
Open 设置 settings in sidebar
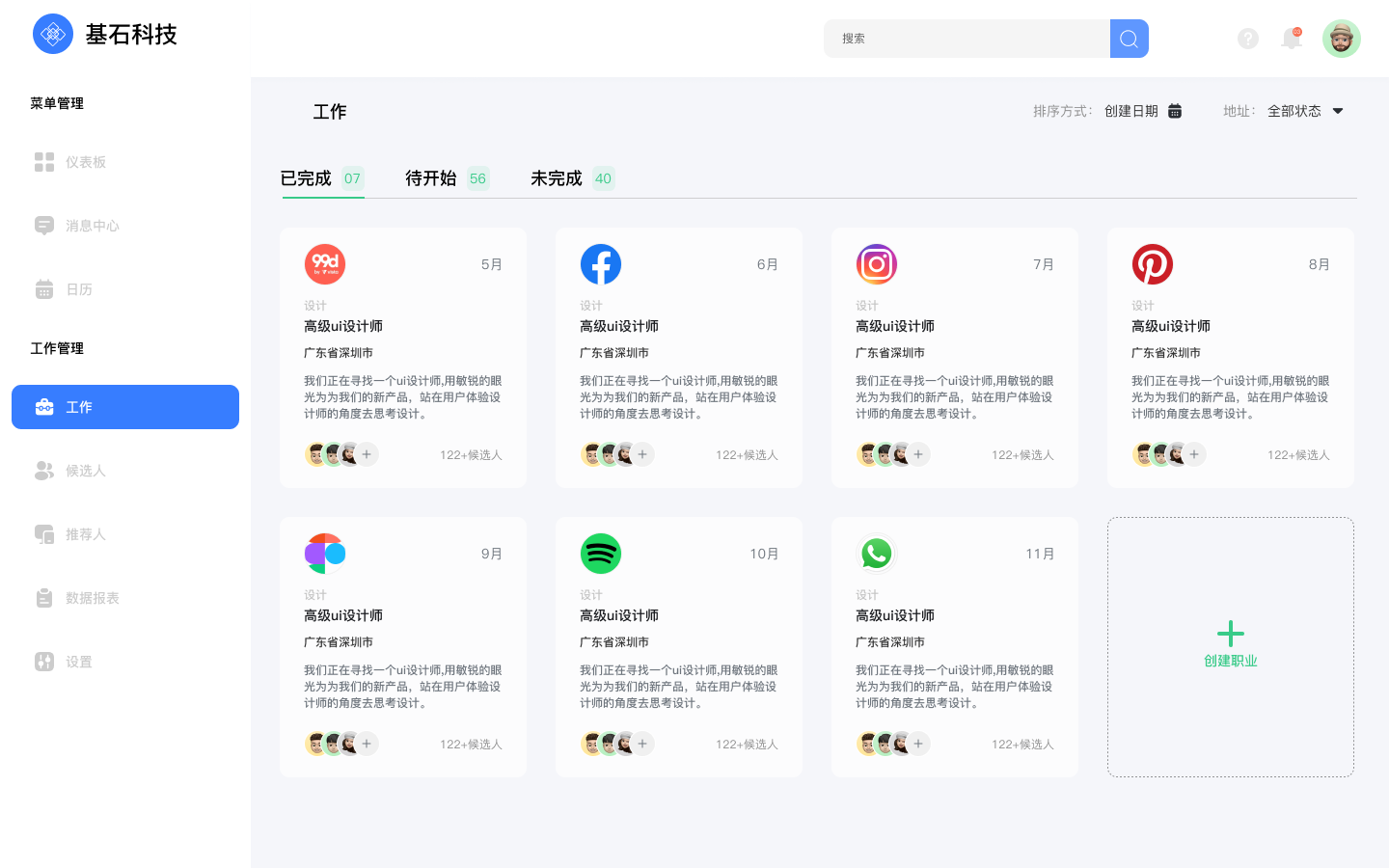pos(64,662)
